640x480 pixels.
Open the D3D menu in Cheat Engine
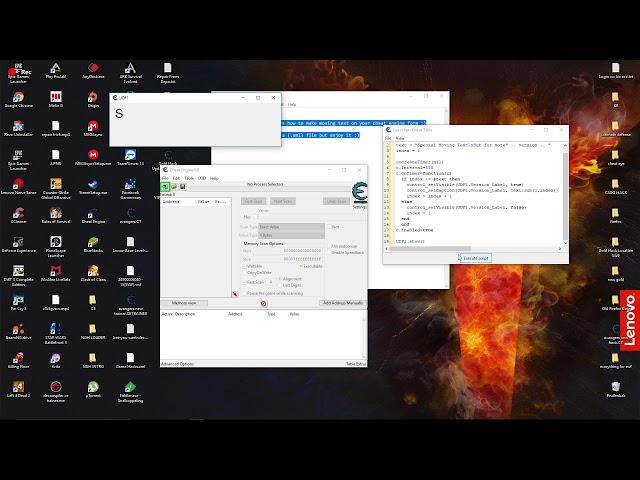(x=202, y=178)
